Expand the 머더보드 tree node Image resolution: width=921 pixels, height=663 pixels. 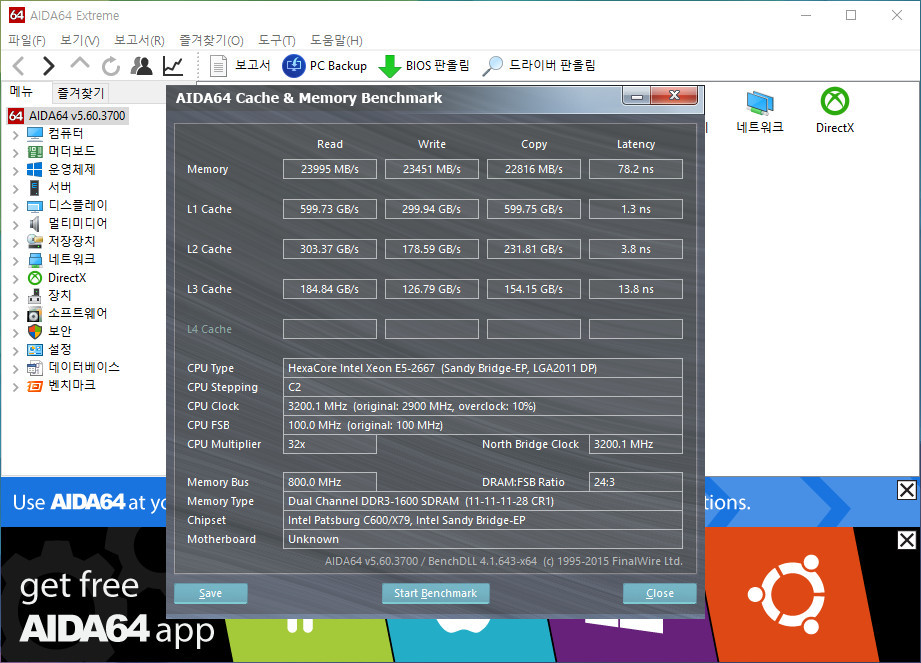(x=16, y=153)
